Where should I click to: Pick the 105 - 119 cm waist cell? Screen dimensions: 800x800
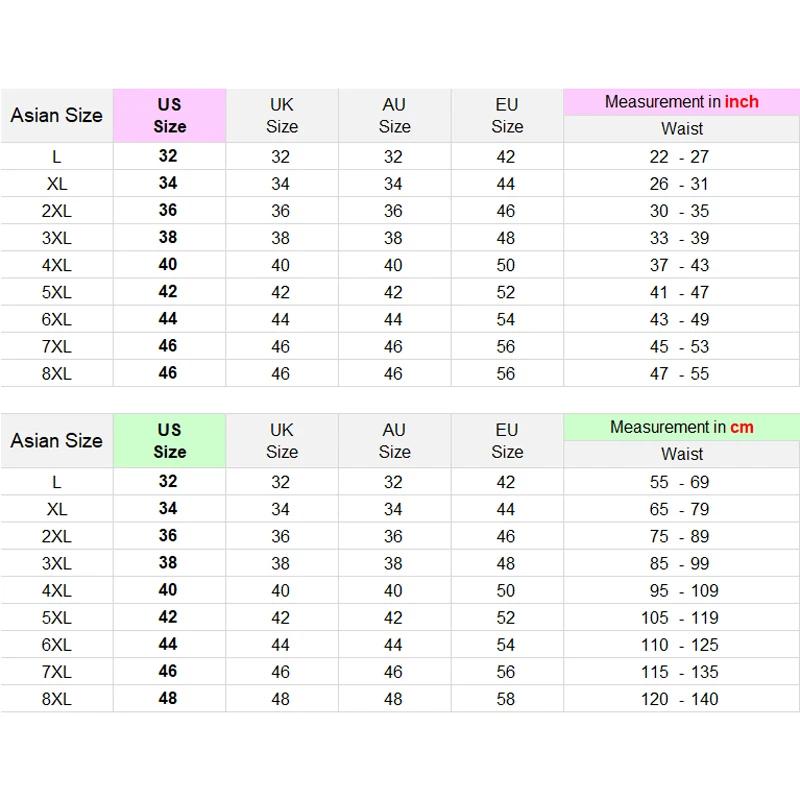pos(679,617)
